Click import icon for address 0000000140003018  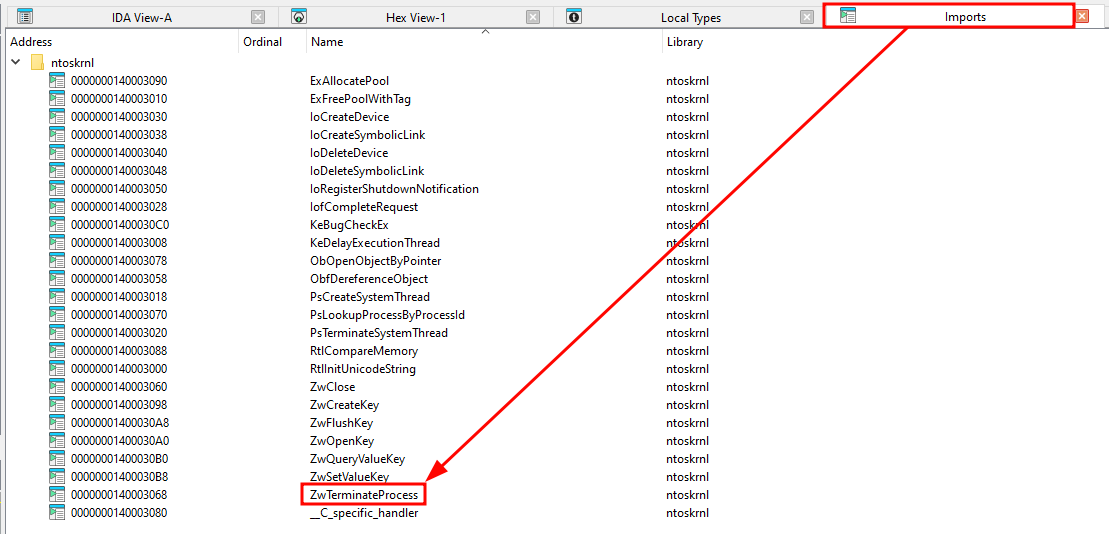pos(57,296)
